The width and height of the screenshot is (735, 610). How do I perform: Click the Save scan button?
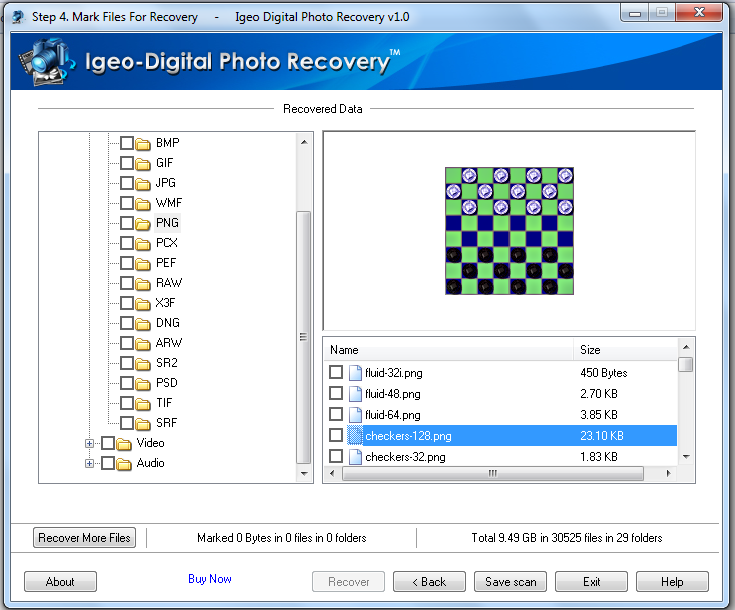click(x=510, y=582)
